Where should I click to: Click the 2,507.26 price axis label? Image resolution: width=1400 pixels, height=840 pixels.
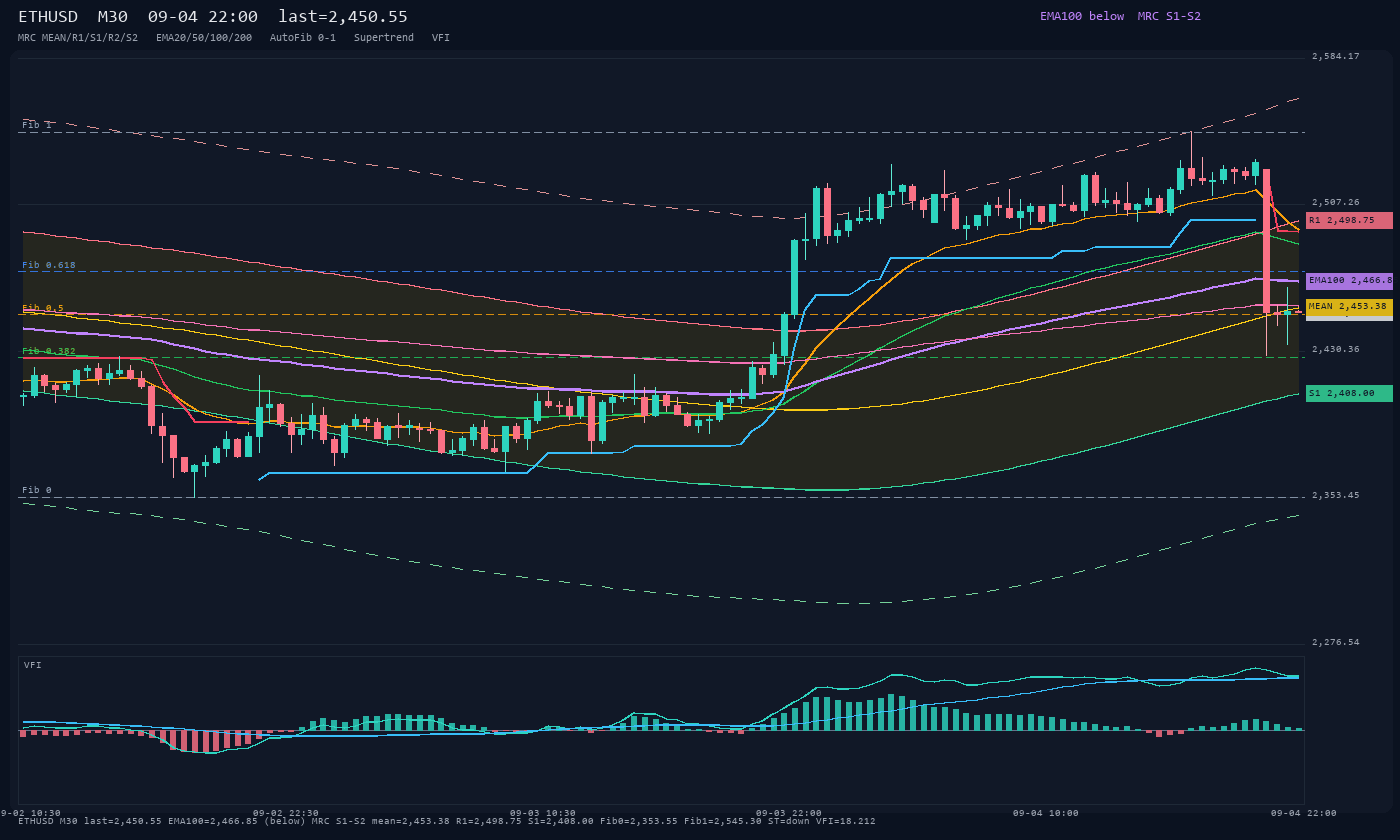tap(1336, 202)
